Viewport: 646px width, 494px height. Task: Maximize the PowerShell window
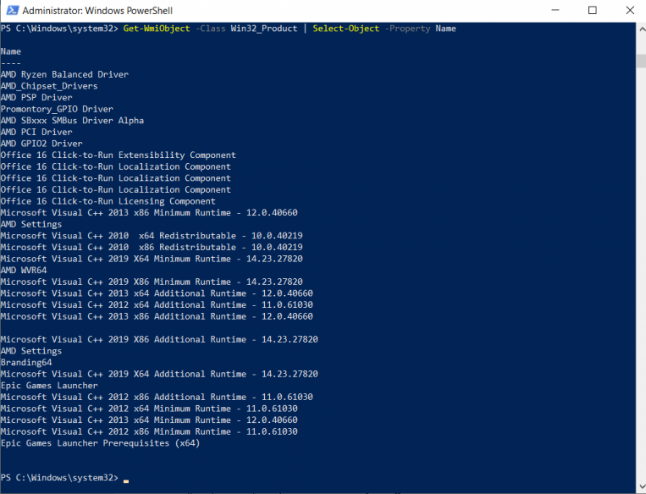(592, 10)
